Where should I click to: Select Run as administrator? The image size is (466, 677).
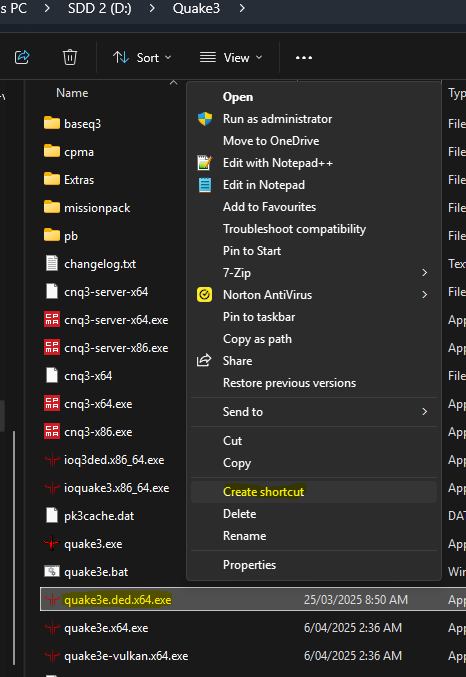[277, 119]
